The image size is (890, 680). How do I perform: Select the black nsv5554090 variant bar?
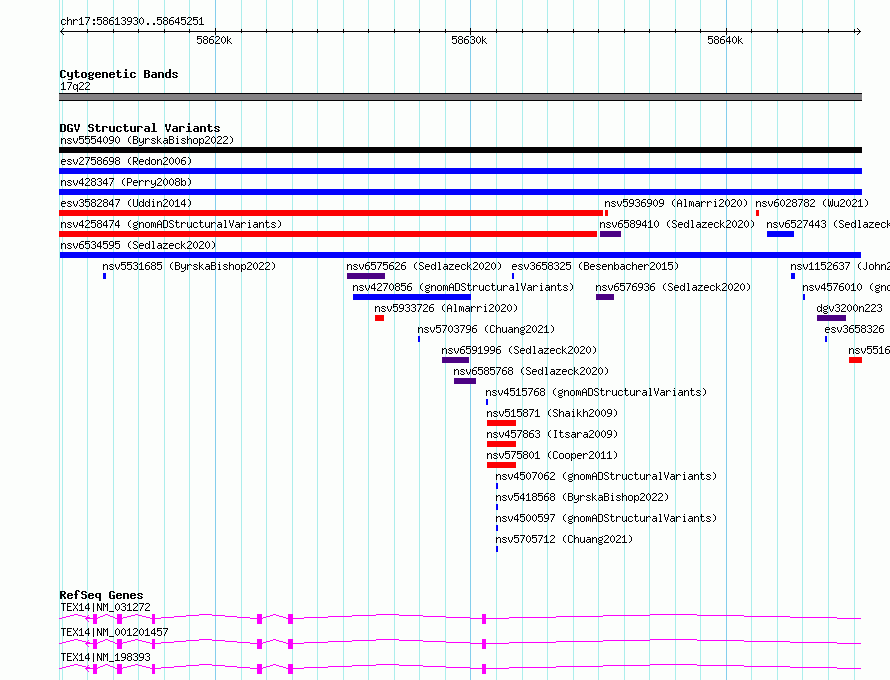click(460, 150)
